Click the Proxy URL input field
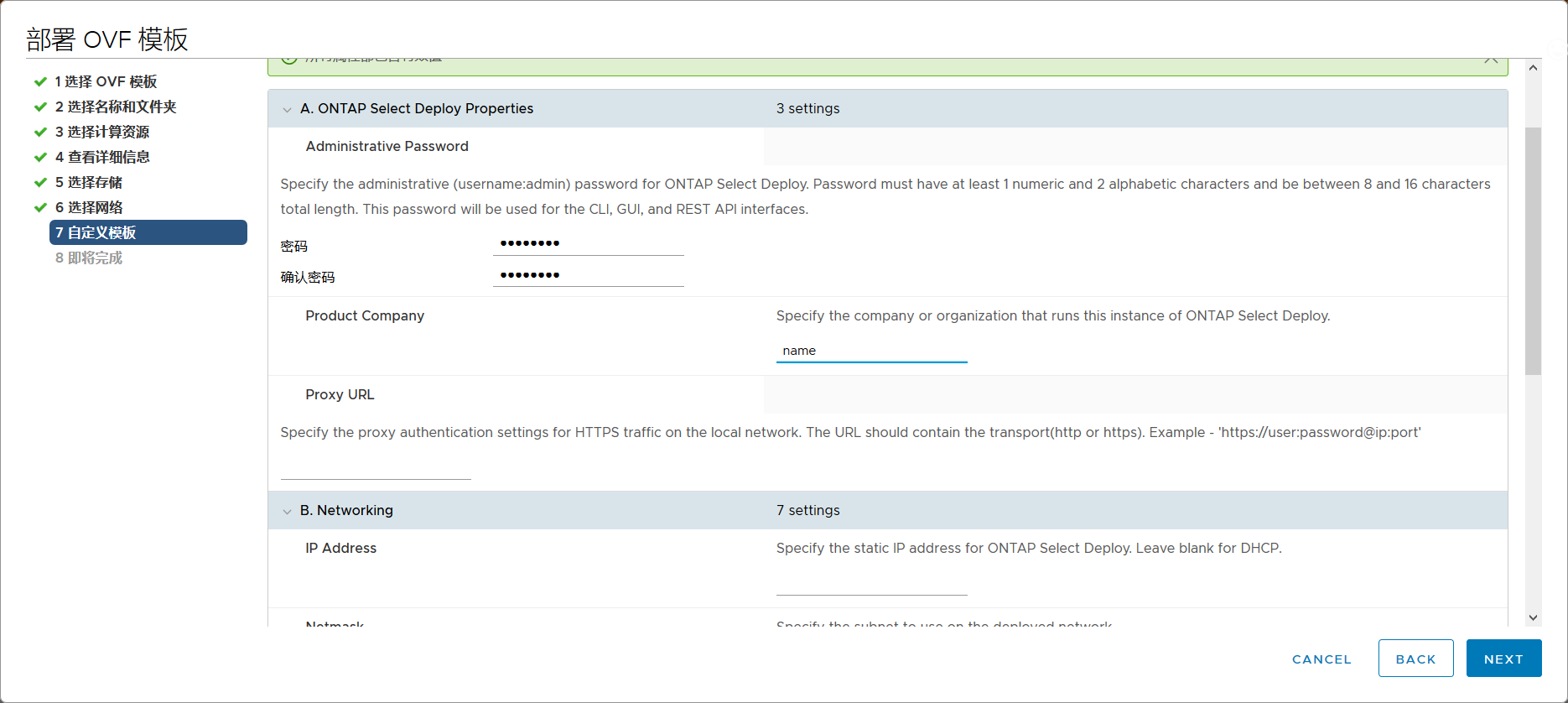Screen dimensions: 1568x703 (x=376, y=468)
